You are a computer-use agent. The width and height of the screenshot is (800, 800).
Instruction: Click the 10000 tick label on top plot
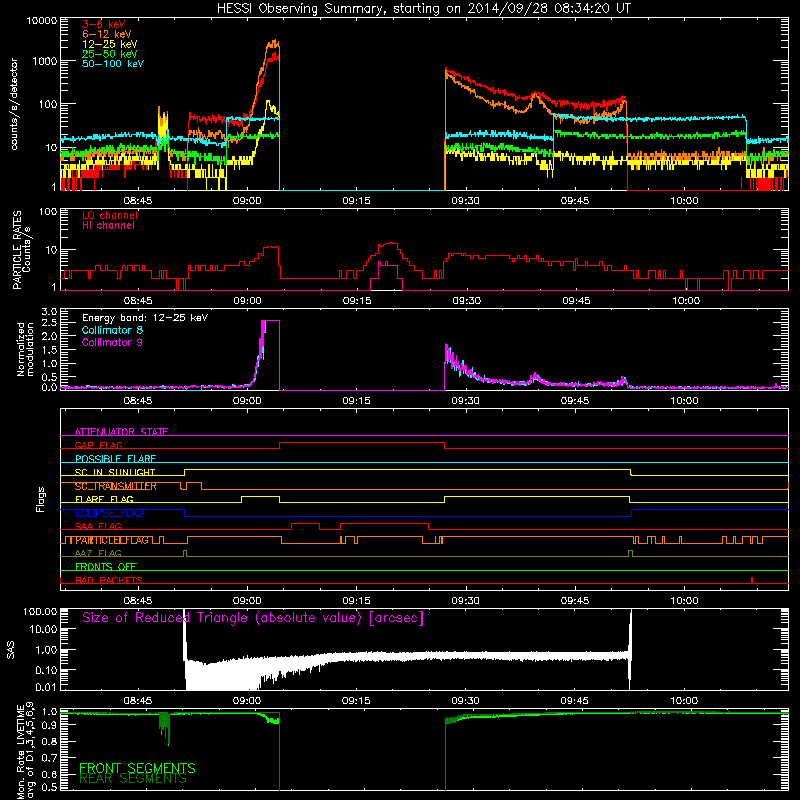tap(42, 21)
